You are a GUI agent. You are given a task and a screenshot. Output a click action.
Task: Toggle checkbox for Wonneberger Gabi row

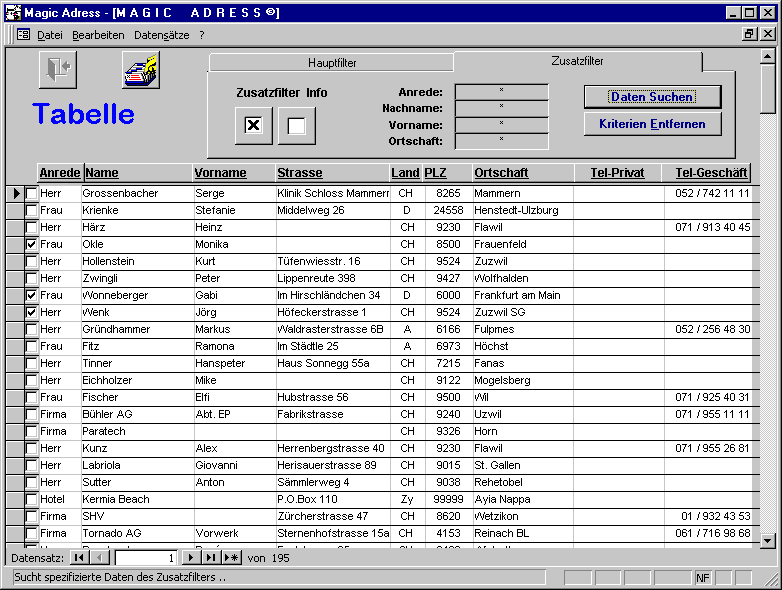(x=32, y=295)
